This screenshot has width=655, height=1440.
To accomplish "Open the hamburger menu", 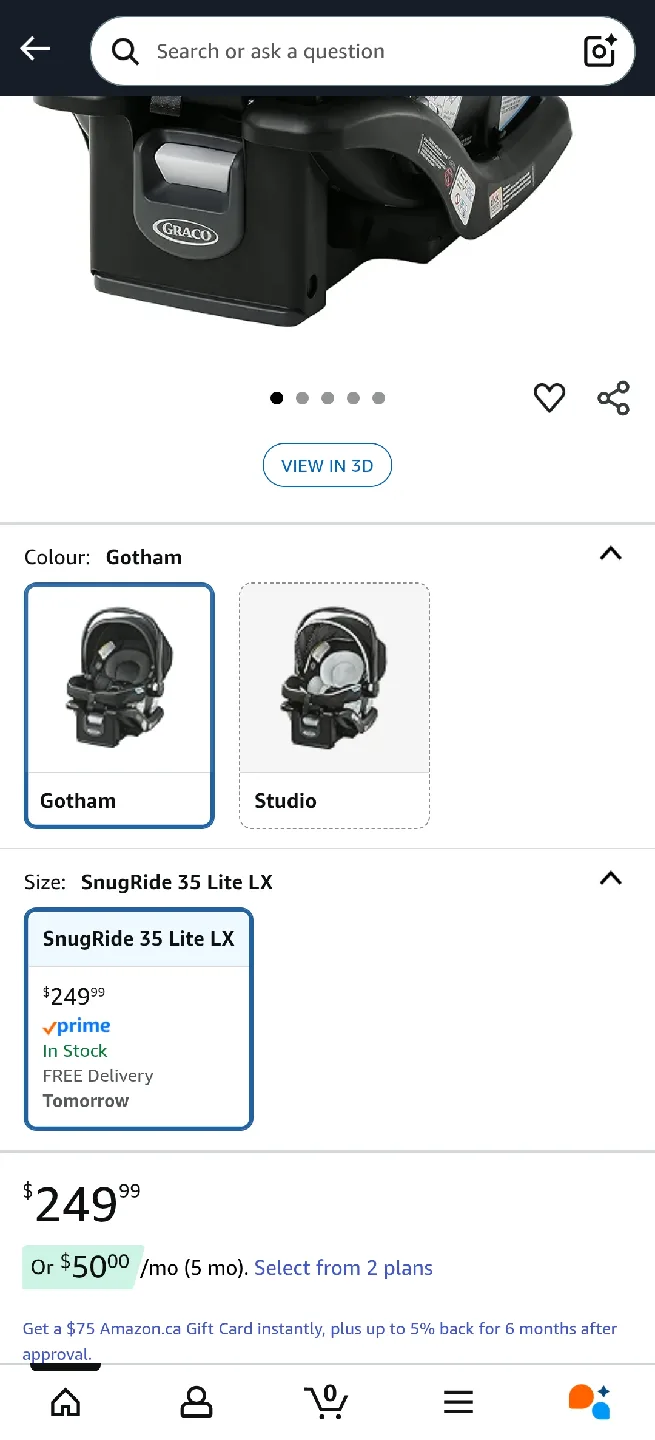I will coord(458,1401).
